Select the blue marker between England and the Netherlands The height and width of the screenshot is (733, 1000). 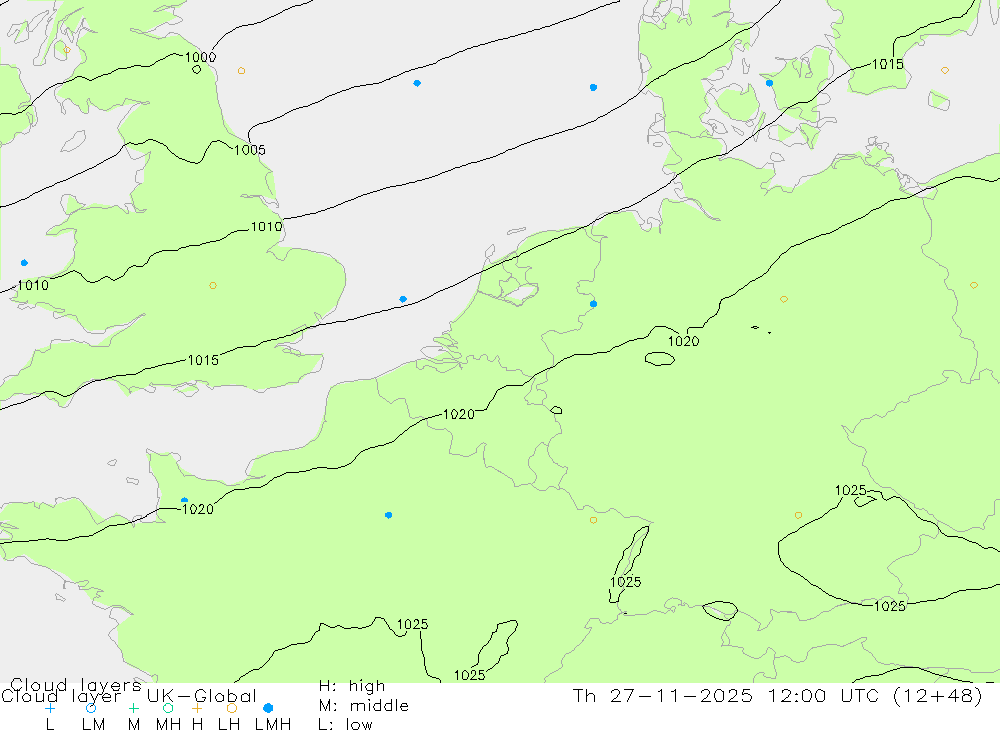(x=403, y=299)
